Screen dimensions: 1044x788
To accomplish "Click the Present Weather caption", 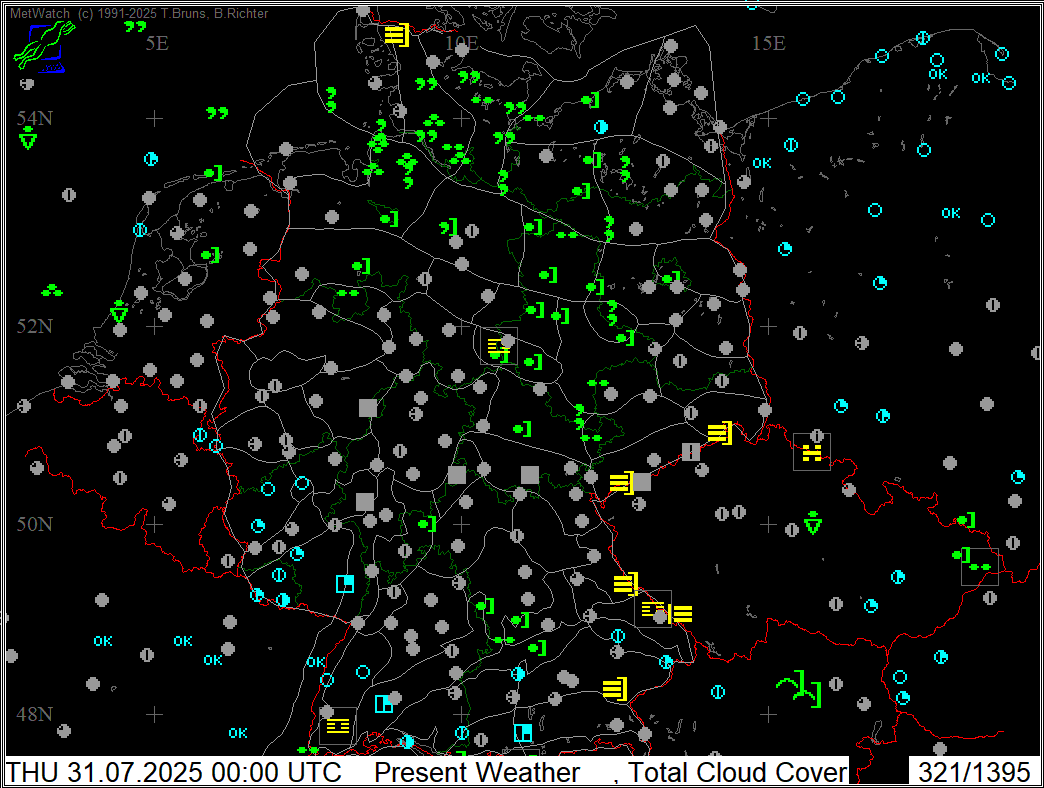I will (x=477, y=773).
